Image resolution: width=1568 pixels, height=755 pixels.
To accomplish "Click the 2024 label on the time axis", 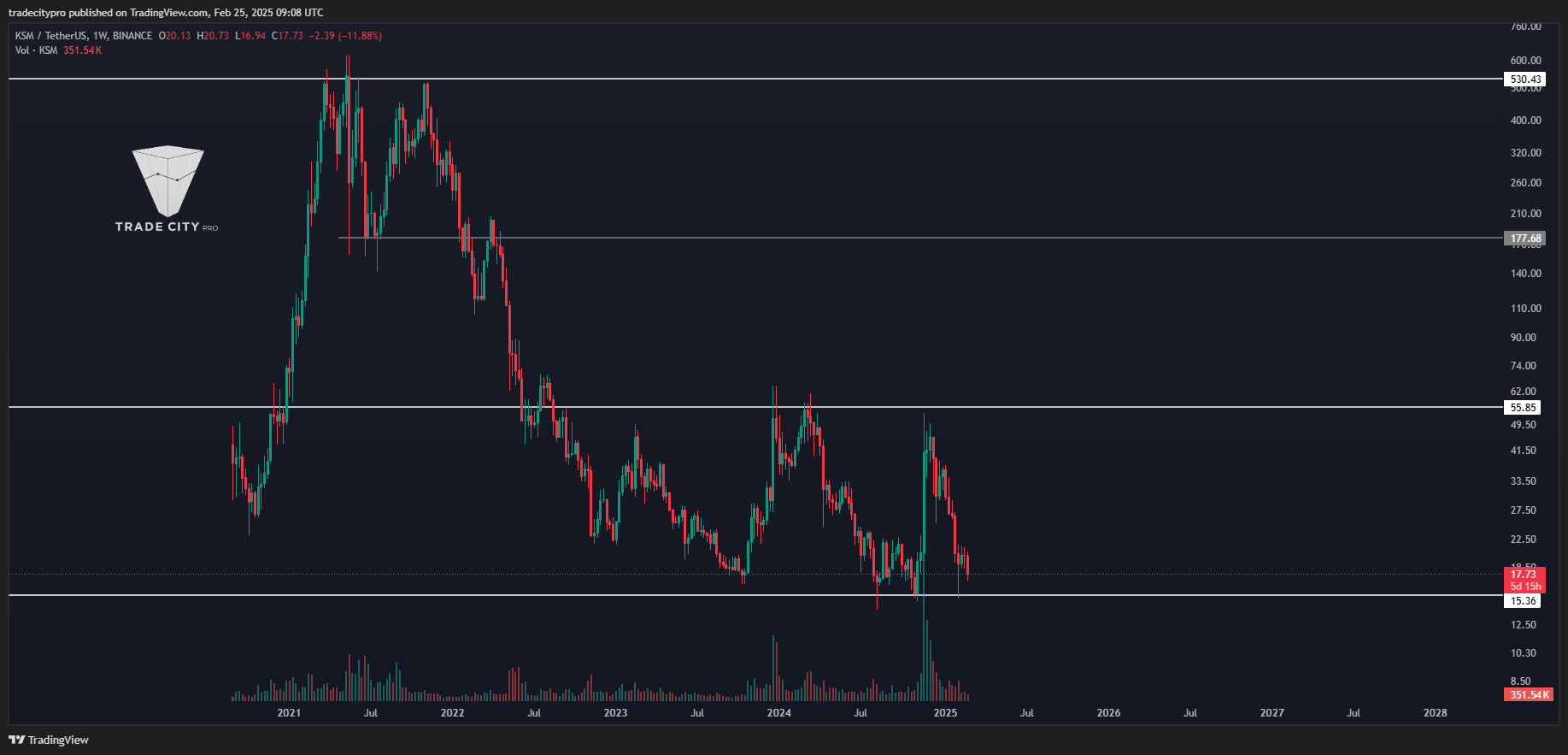I will [778, 713].
